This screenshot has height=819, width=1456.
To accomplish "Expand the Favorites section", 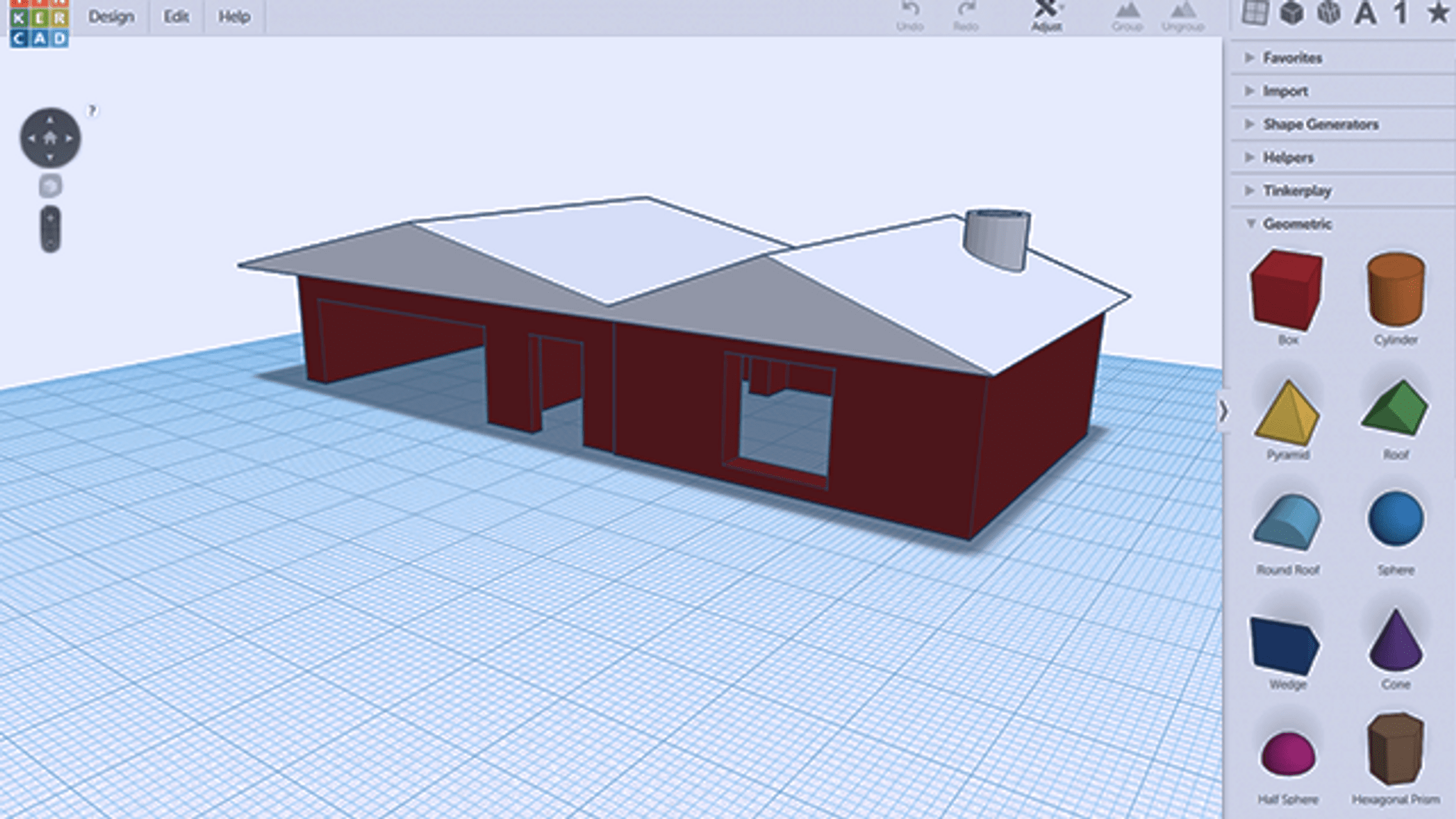I will 1292,58.
